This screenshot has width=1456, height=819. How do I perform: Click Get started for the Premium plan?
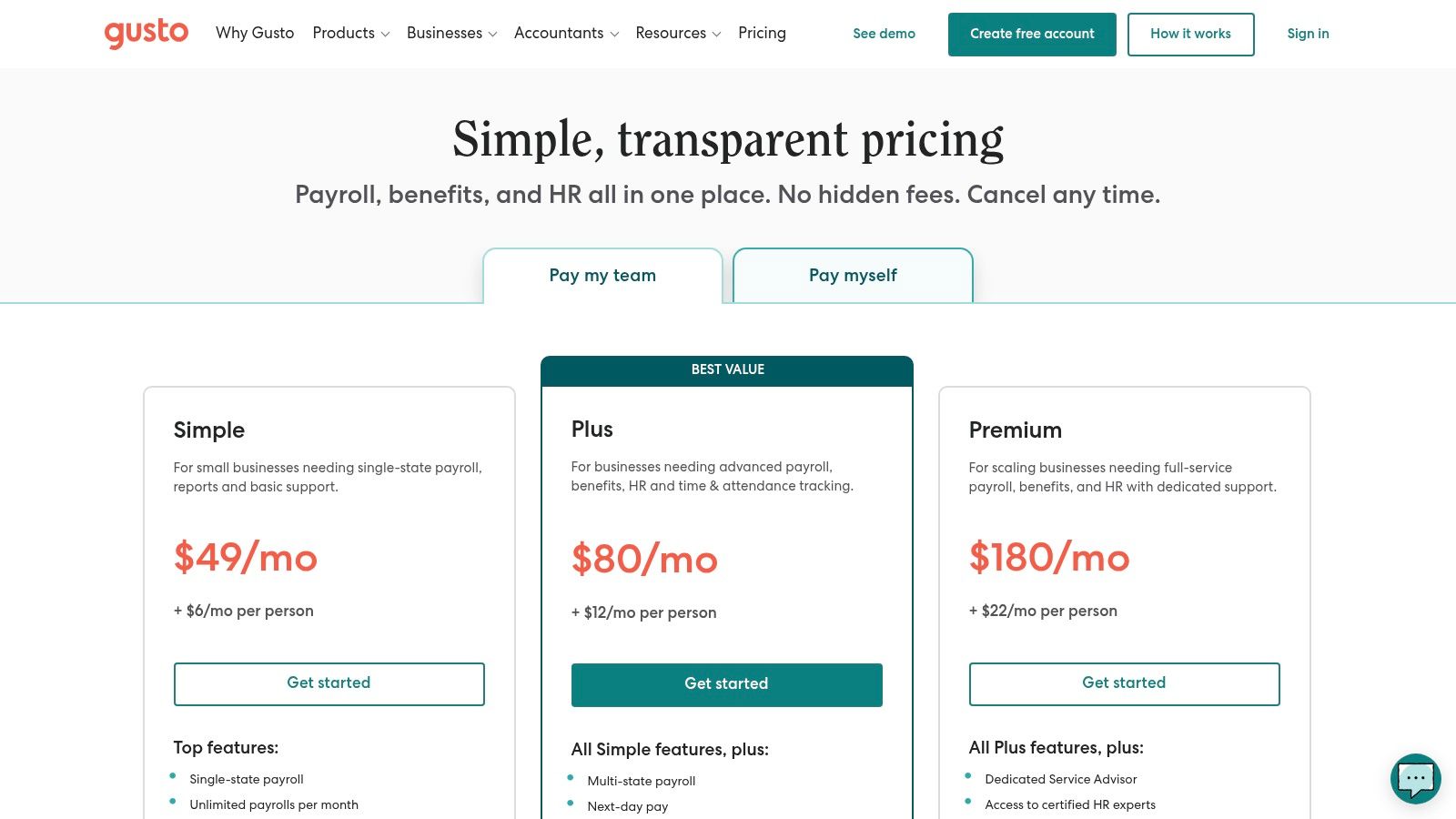1124,683
